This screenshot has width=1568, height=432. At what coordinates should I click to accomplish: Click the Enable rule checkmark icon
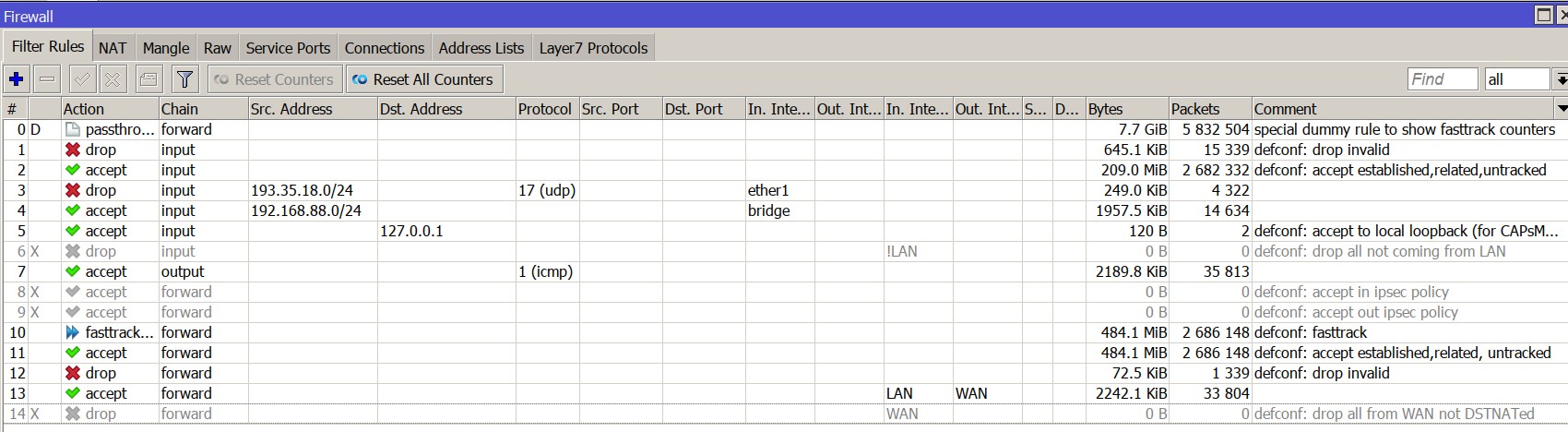[x=81, y=79]
